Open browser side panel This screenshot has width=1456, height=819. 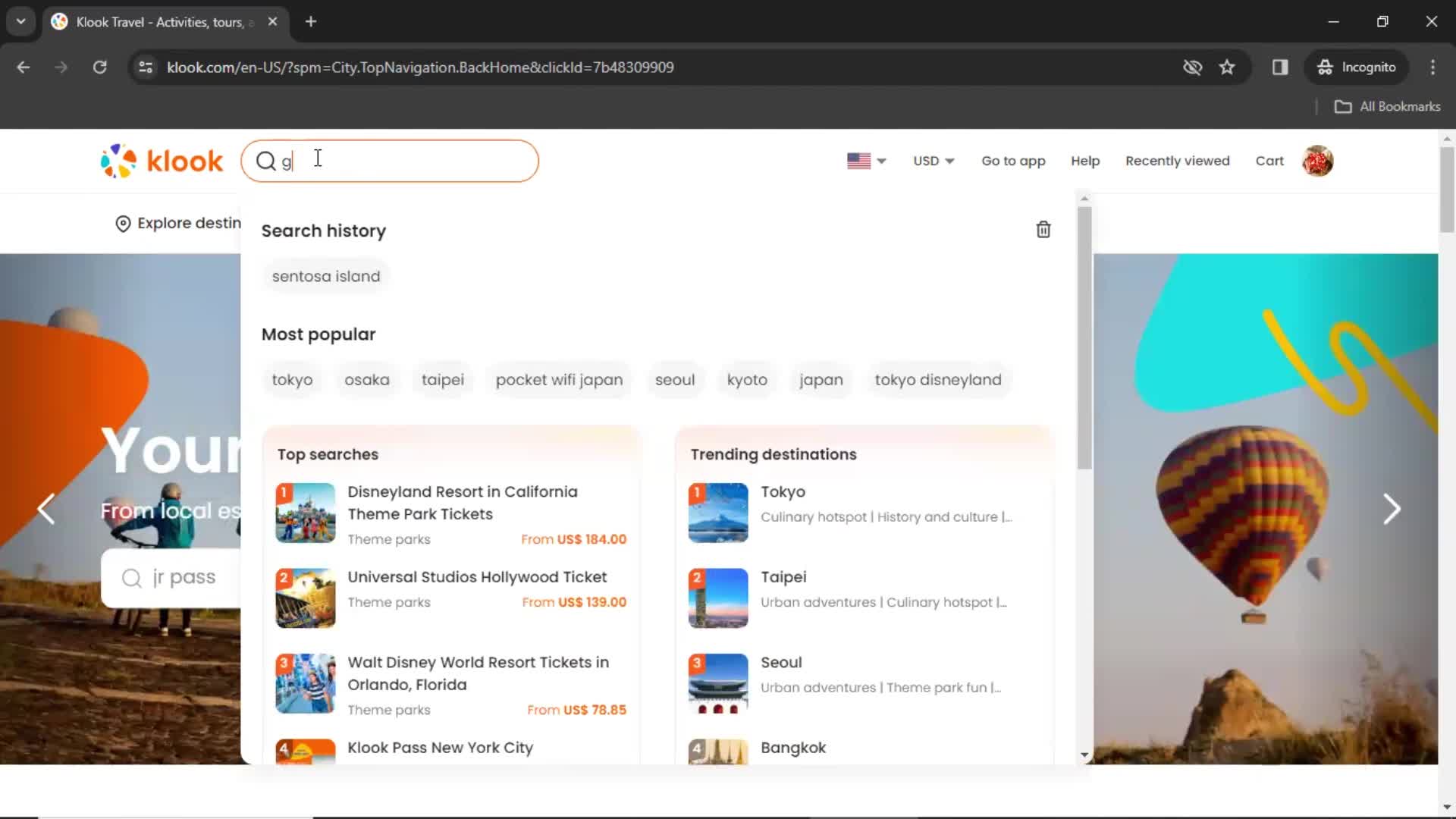pos(1280,67)
